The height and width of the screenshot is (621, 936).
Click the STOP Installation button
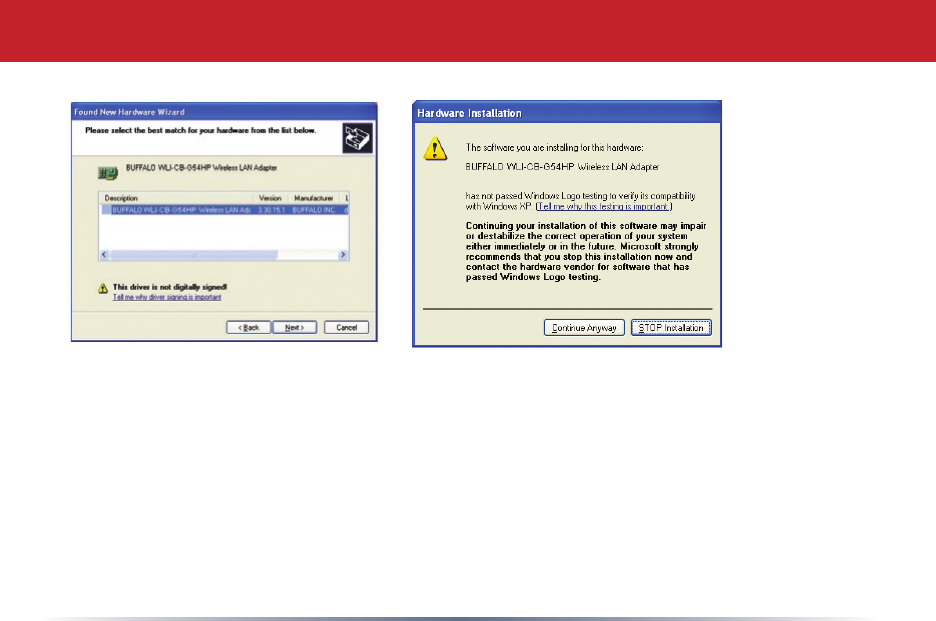tap(671, 328)
